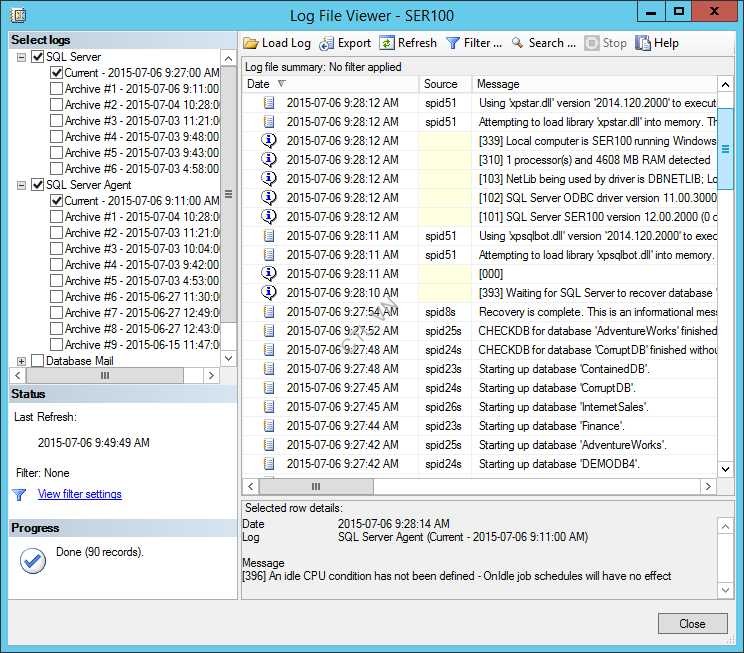Click Select logs tree scroll up arrow
The height and width of the screenshot is (653, 744).
[228, 58]
